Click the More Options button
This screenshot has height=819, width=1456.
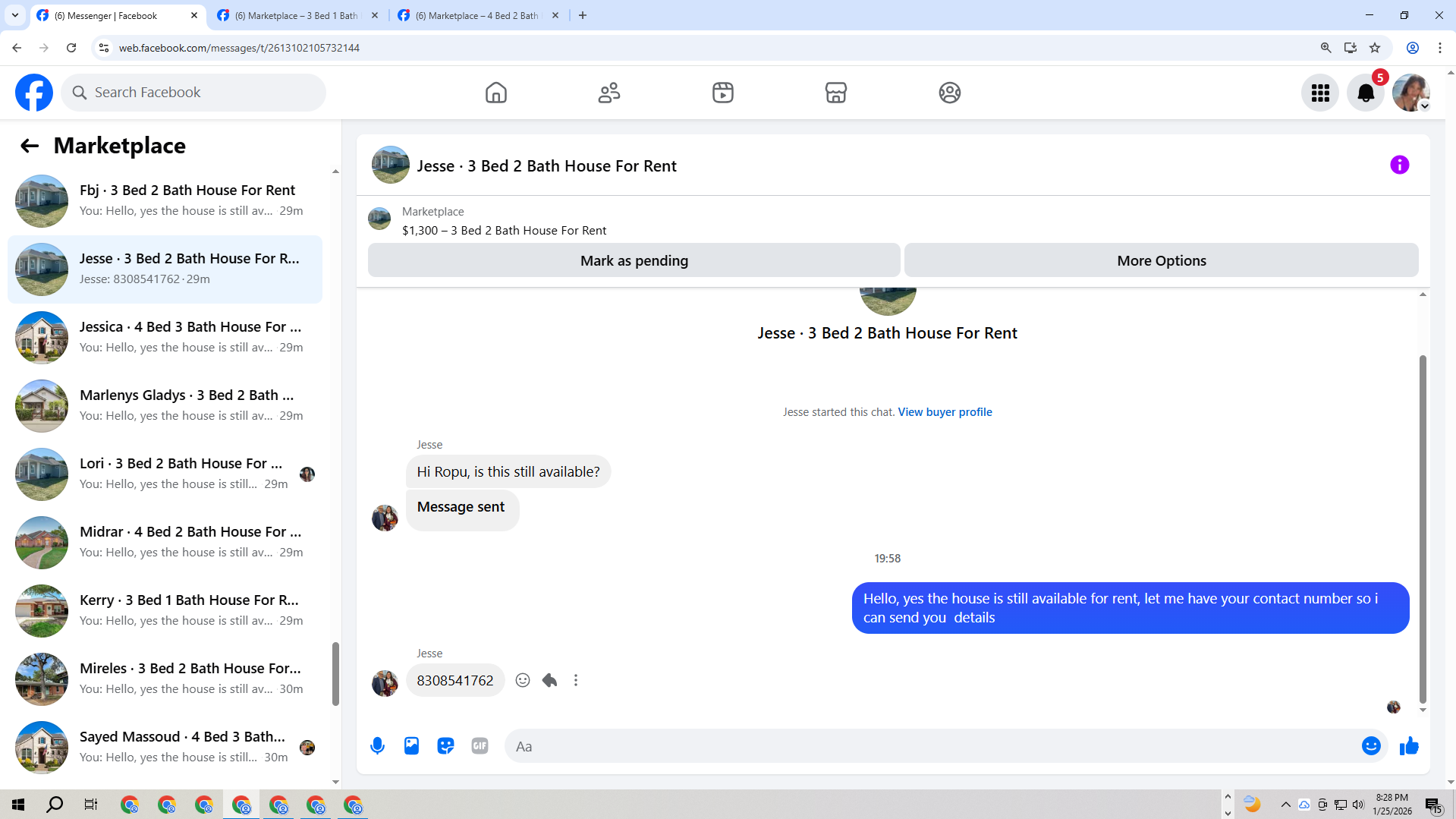(1161, 260)
